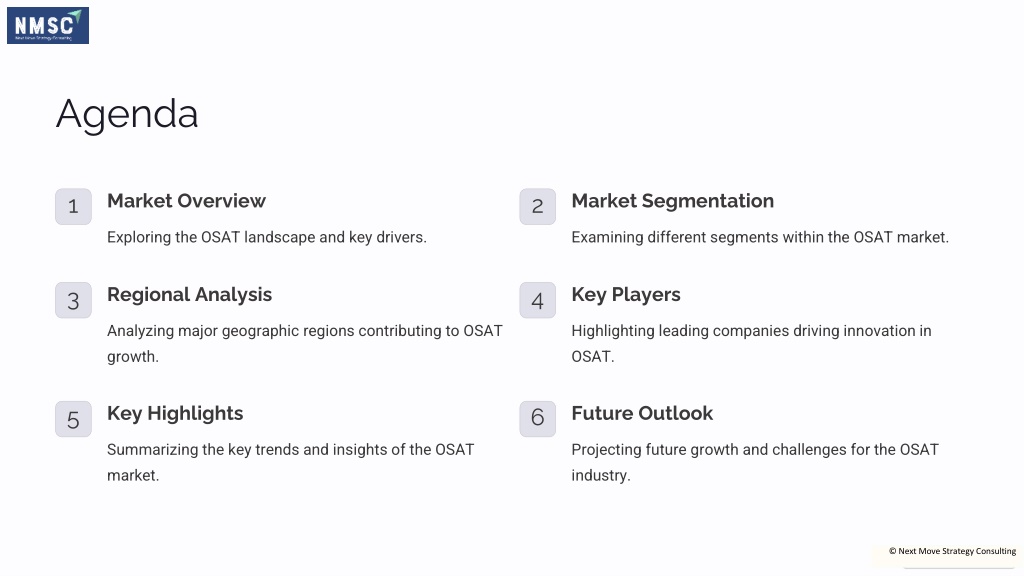
Task: Open the Market Segmentation heading
Action: tap(673, 200)
